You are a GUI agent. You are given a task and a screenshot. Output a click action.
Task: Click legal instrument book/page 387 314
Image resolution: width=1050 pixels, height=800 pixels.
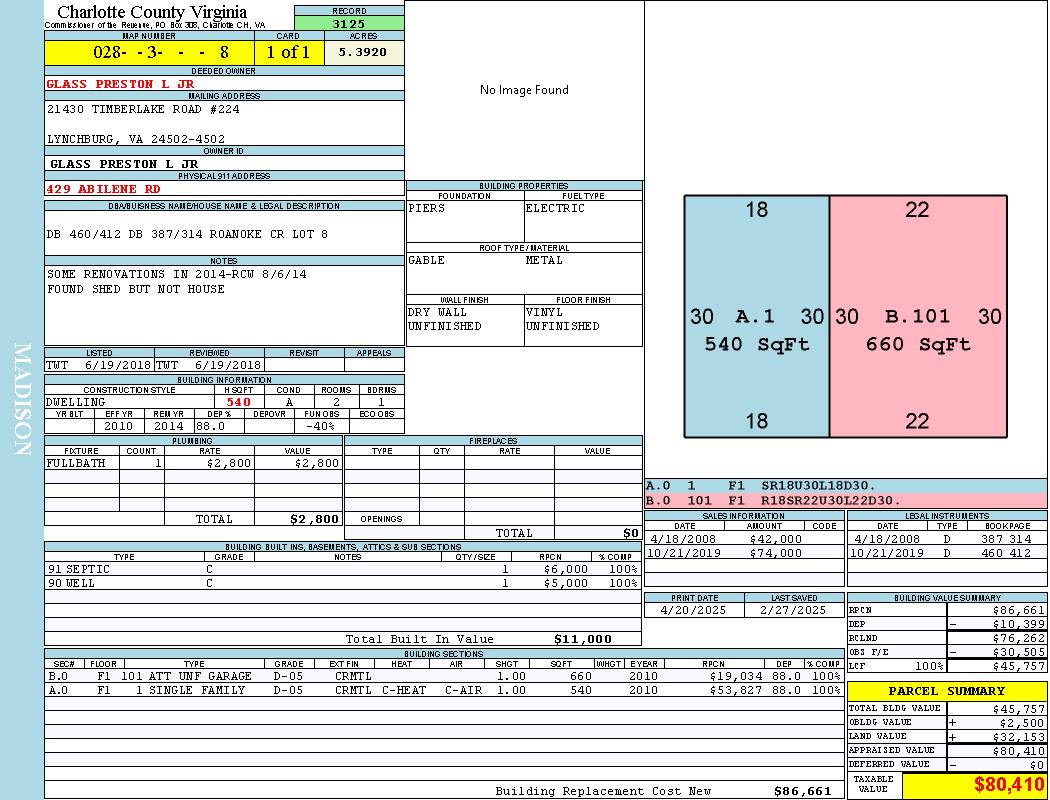point(1006,539)
